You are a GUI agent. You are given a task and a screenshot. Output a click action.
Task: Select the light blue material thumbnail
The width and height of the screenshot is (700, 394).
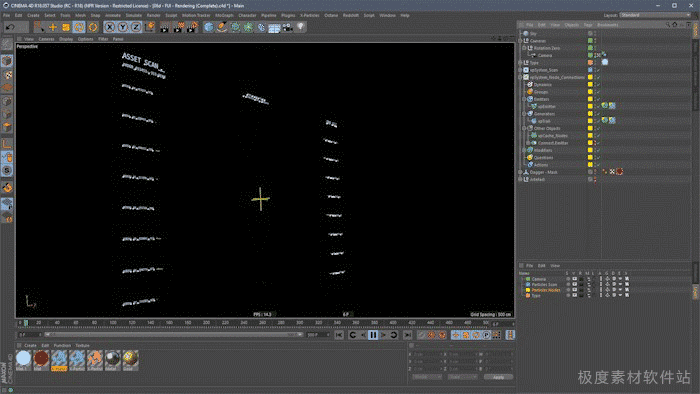click(x=23, y=358)
